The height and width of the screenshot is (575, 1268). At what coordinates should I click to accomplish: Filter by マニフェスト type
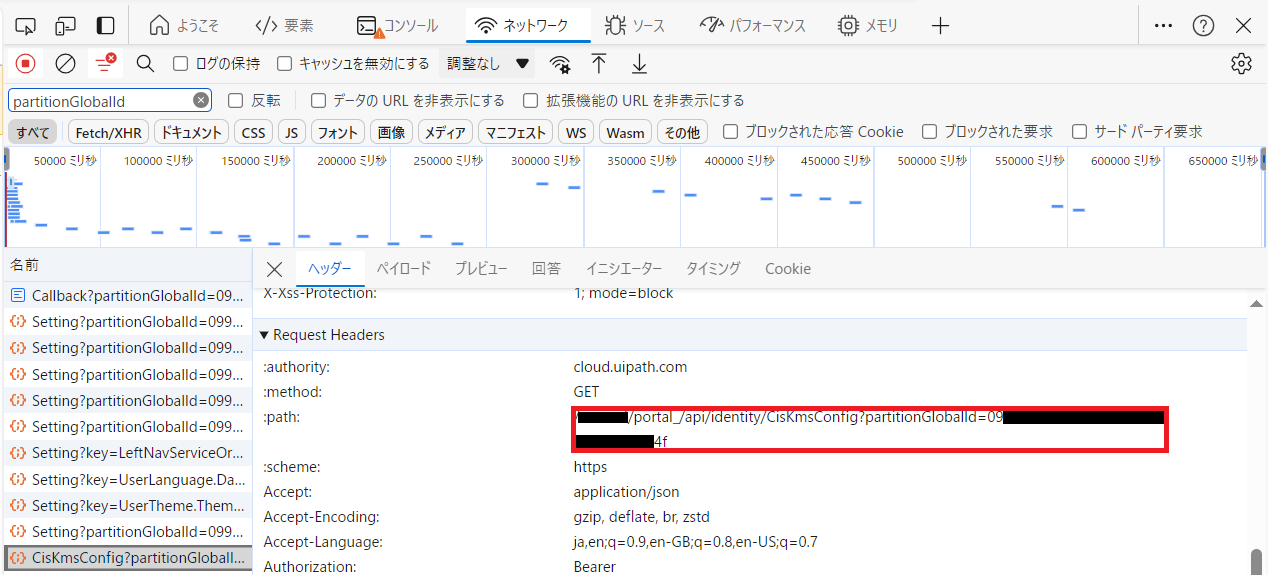516,132
